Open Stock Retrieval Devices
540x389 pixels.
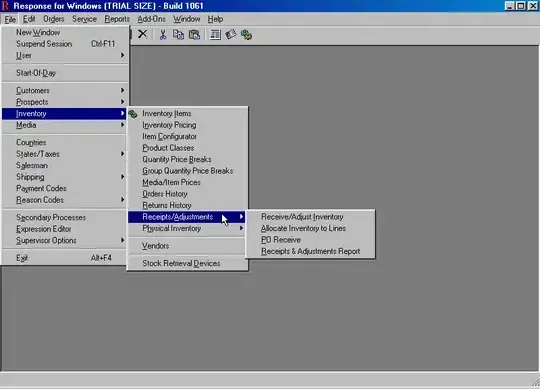pyautogui.click(x=187, y=263)
